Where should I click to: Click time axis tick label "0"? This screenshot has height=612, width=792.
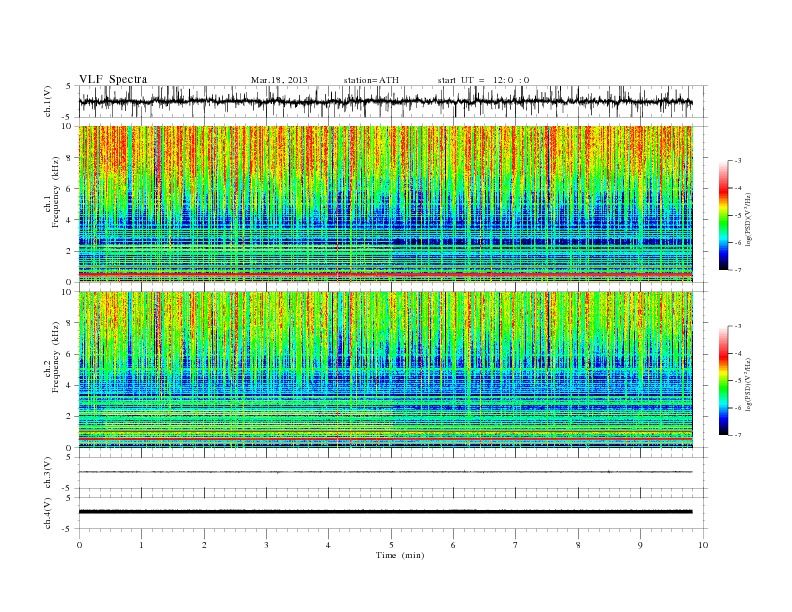(79, 545)
